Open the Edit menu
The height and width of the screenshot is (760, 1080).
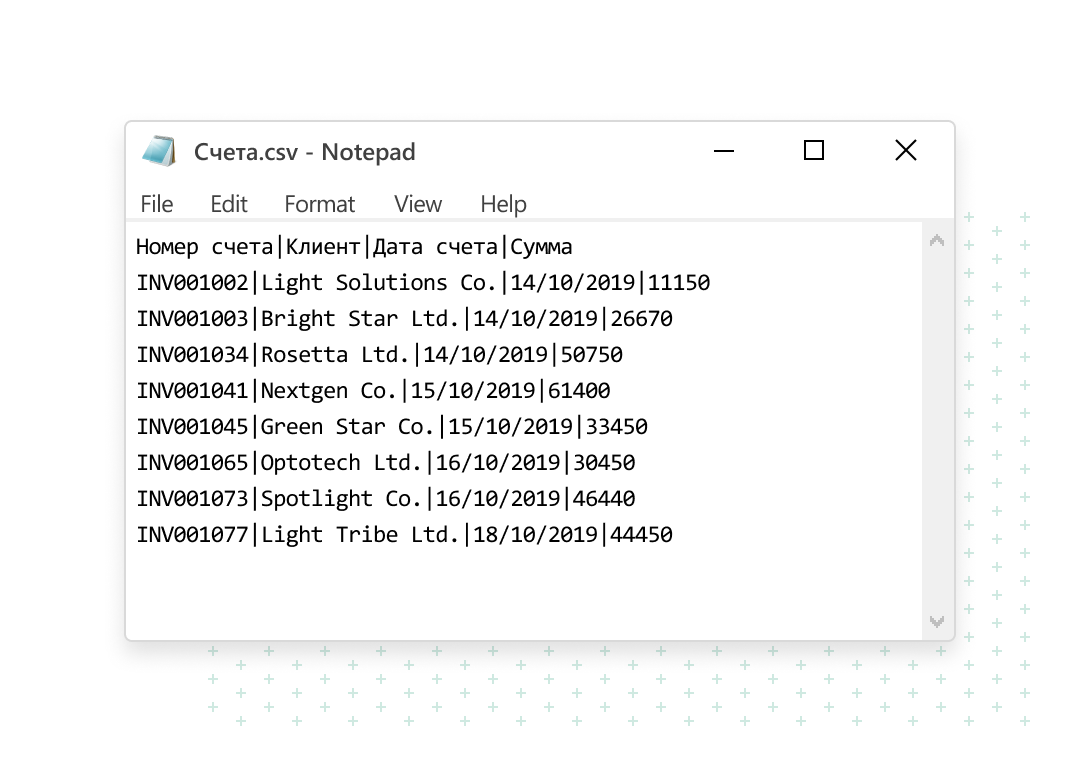point(229,204)
